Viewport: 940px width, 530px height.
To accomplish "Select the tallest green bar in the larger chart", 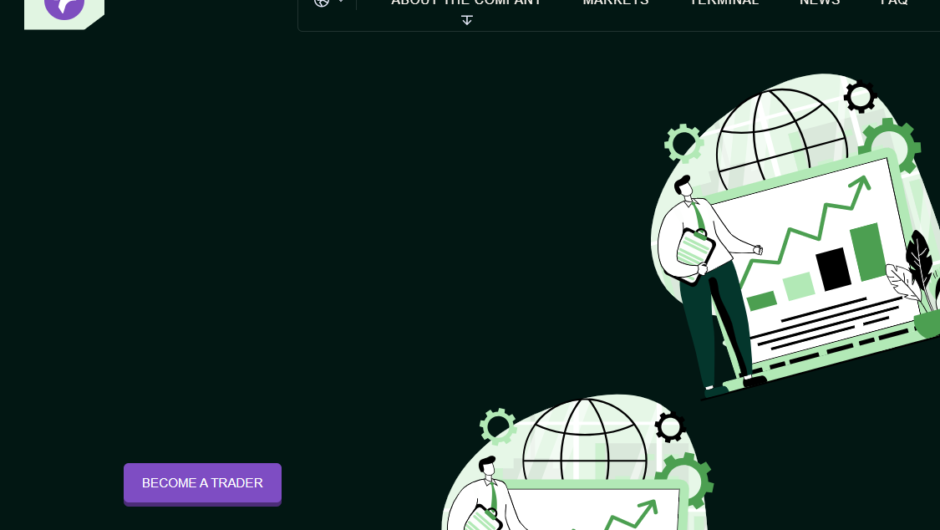I will click(867, 251).
